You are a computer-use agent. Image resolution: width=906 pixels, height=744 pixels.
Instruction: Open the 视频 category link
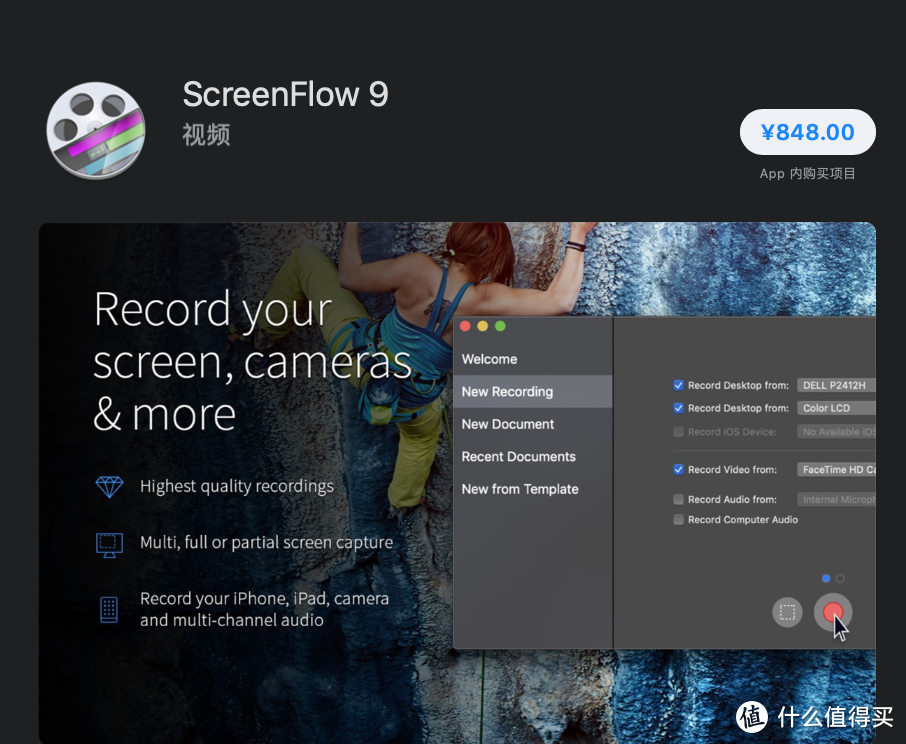click(x=206, y=135)
